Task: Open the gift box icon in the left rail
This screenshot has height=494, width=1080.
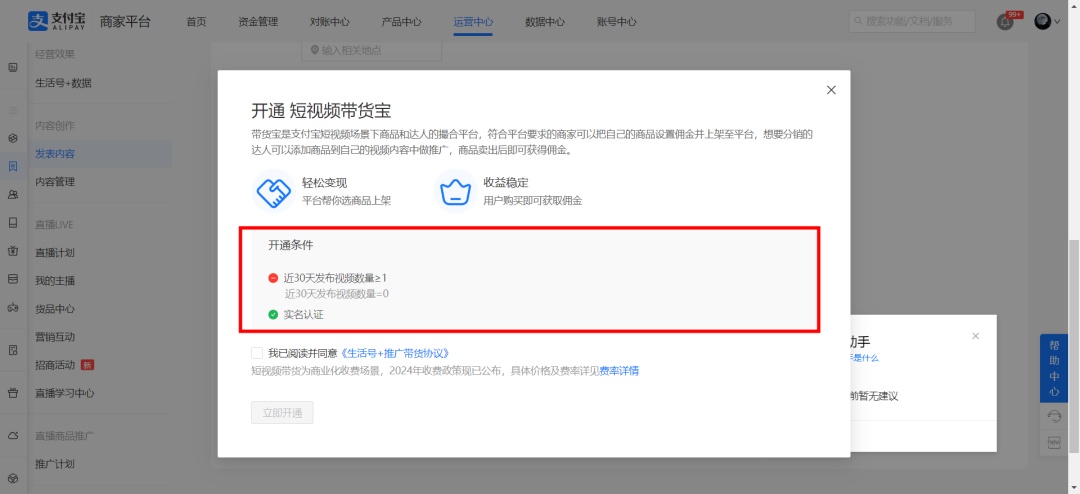Action: (13, 251)
